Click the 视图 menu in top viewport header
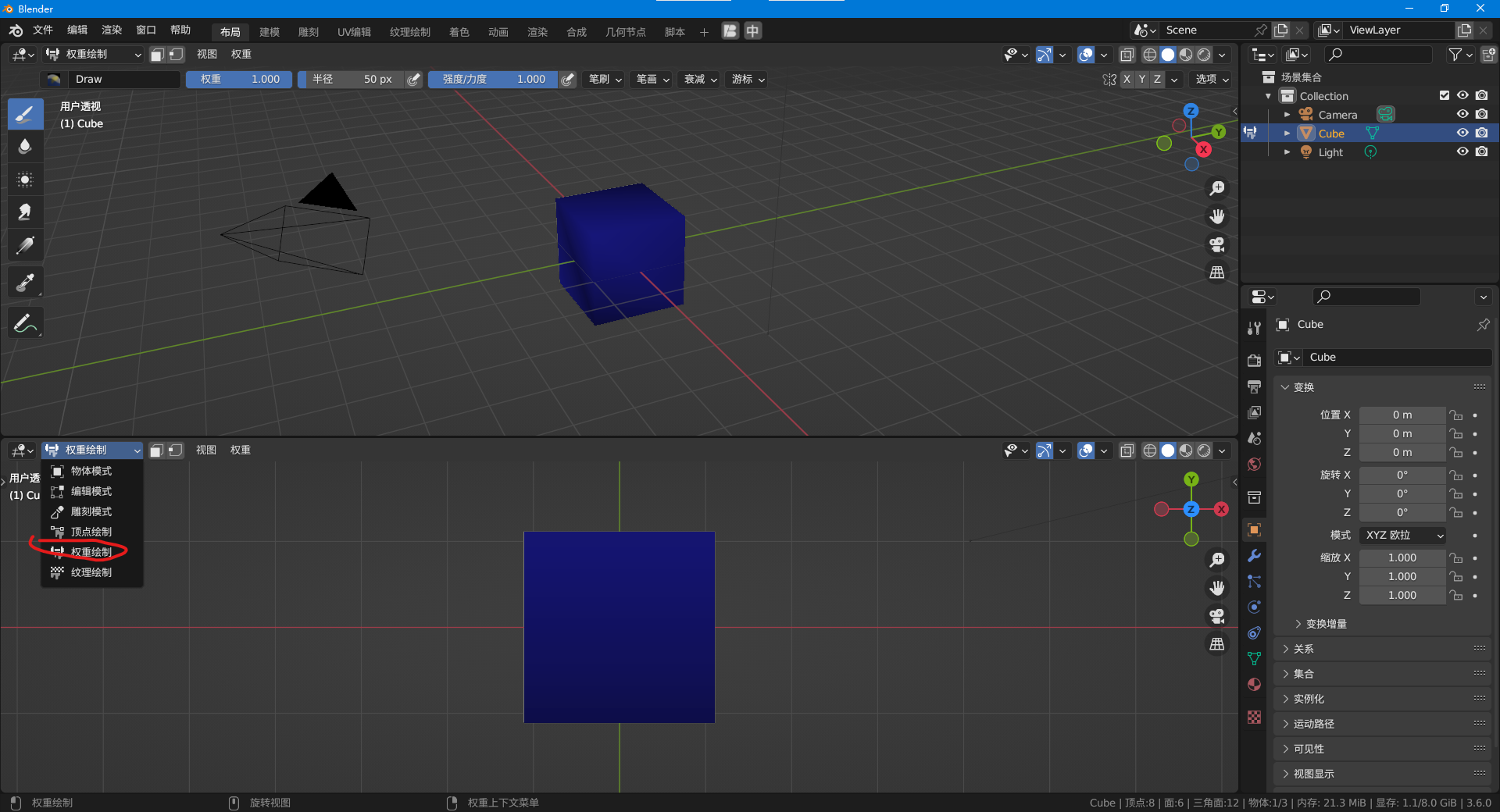 point(207,54)
